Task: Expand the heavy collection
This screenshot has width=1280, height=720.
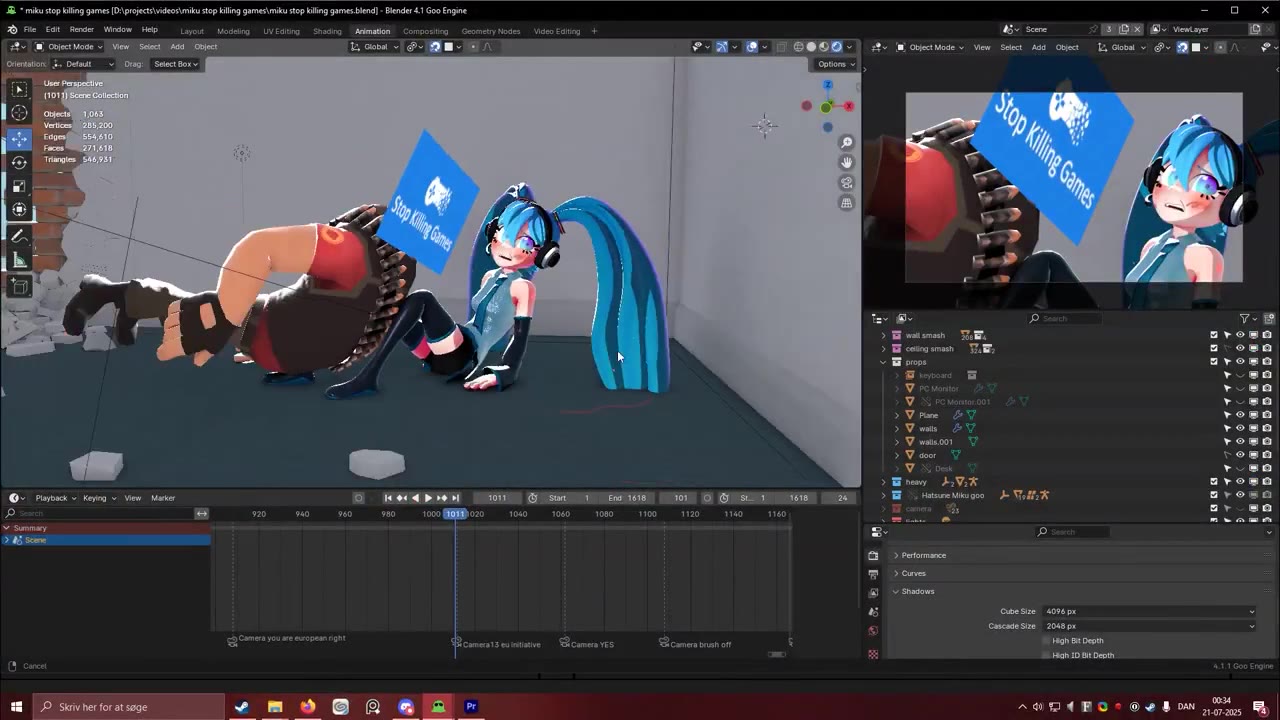Action: point(883,482)
